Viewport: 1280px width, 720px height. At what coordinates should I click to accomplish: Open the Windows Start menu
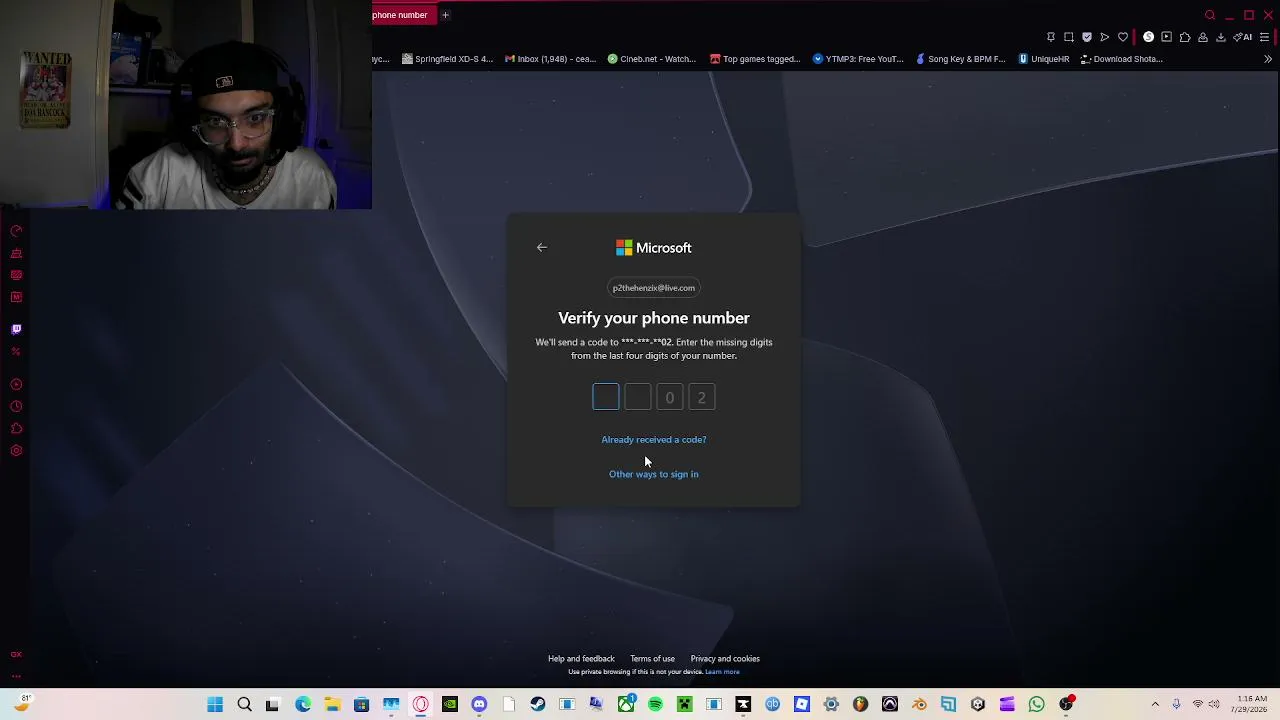click(x=215, y=705)
